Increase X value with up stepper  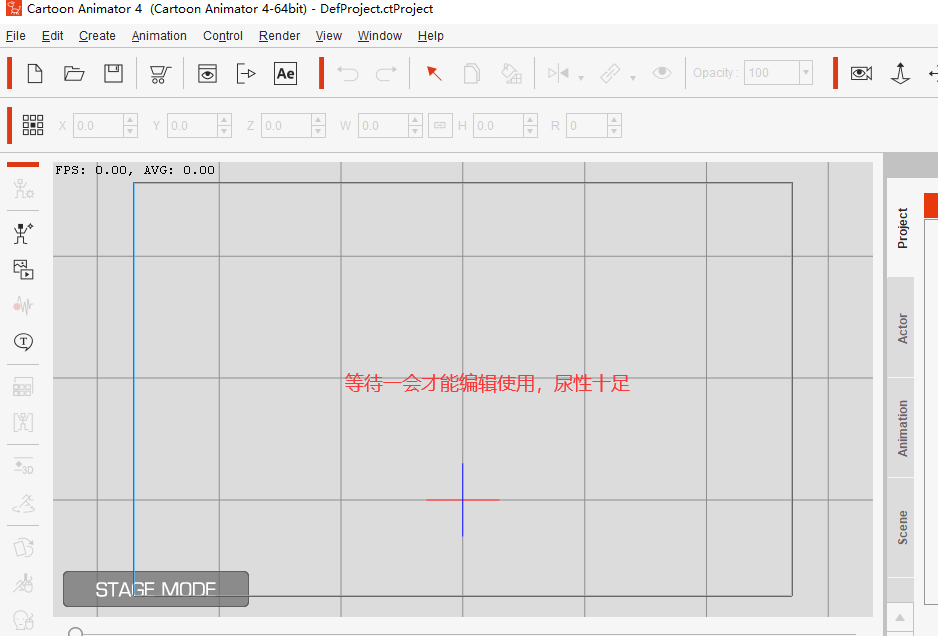point(130,120)
